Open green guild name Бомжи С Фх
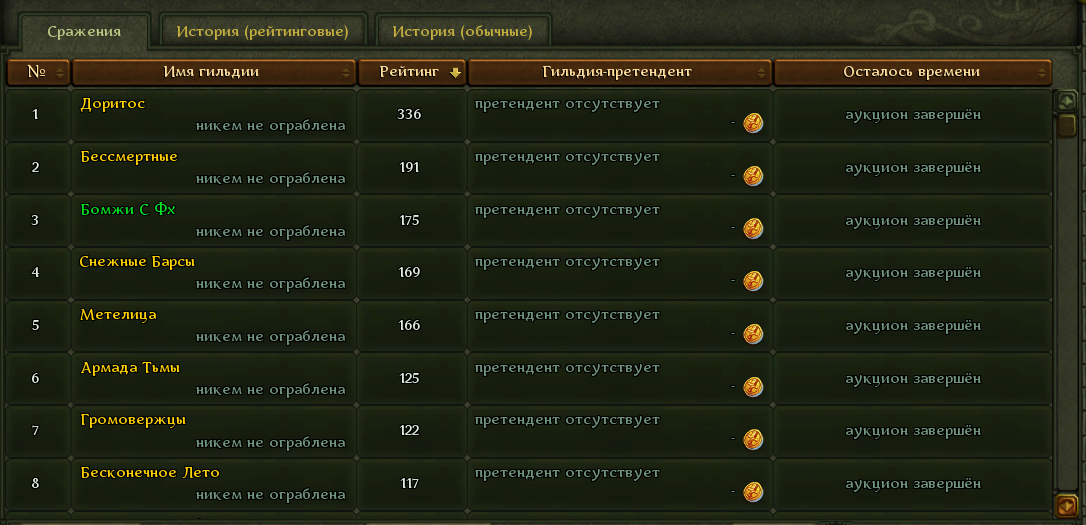 [x=128, y=209]
